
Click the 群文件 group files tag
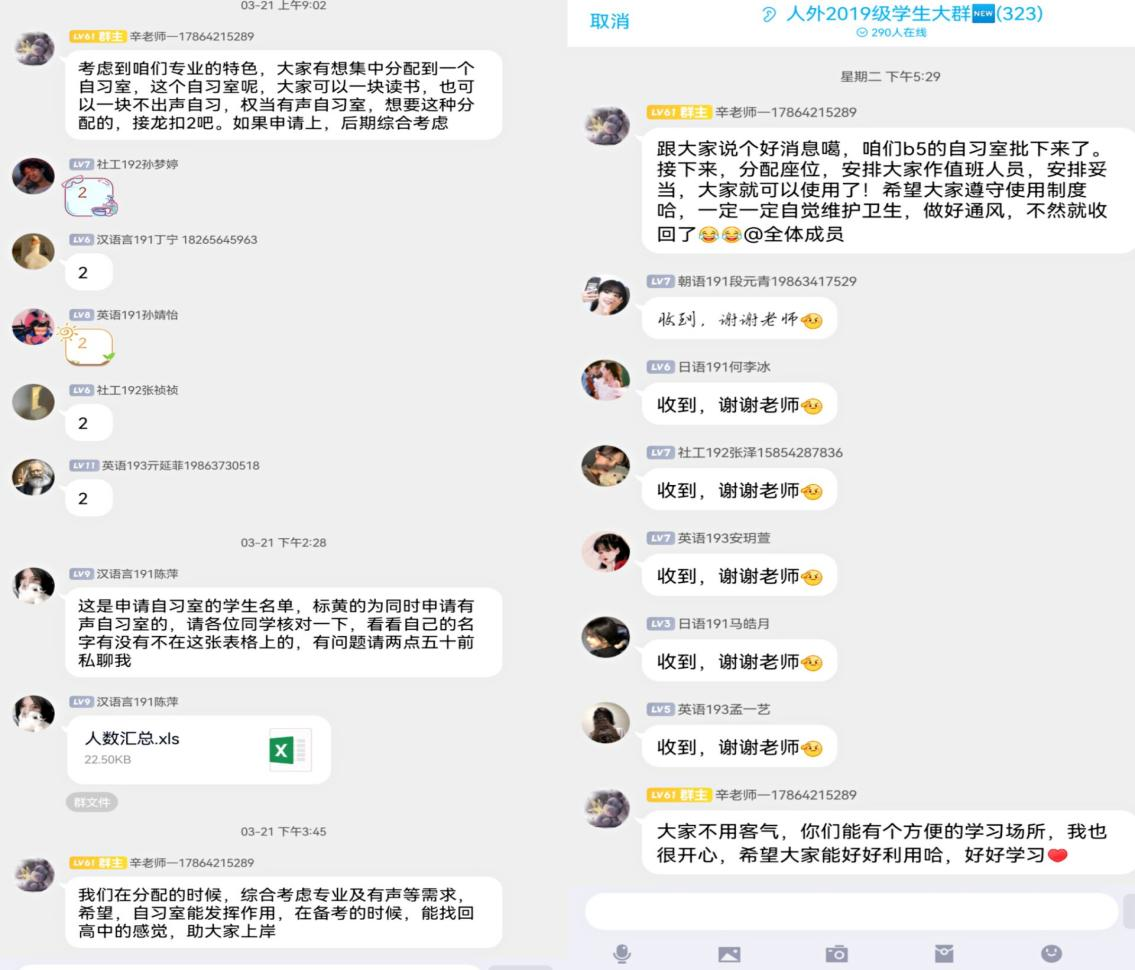pos(92,802)
